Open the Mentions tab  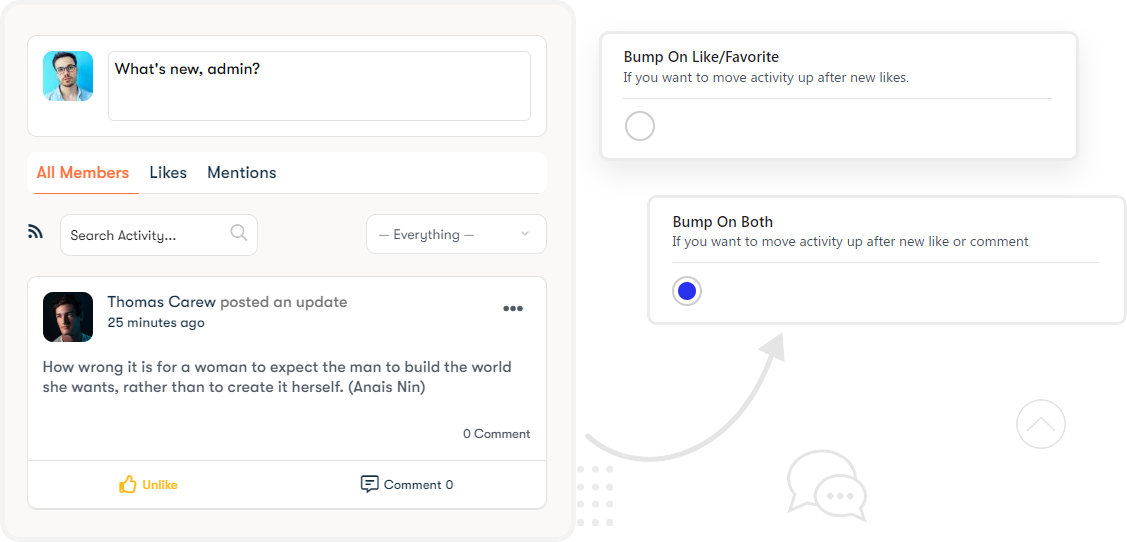click(242, 173)
